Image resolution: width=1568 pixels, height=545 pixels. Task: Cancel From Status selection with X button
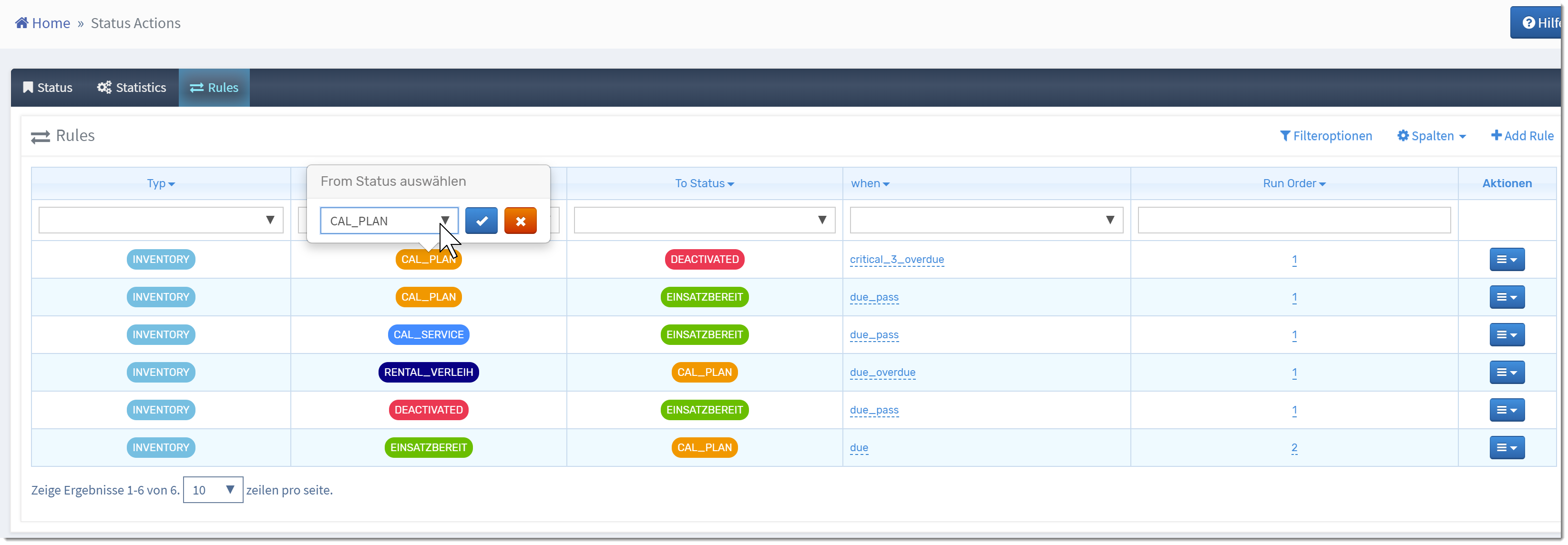(520, 221)
